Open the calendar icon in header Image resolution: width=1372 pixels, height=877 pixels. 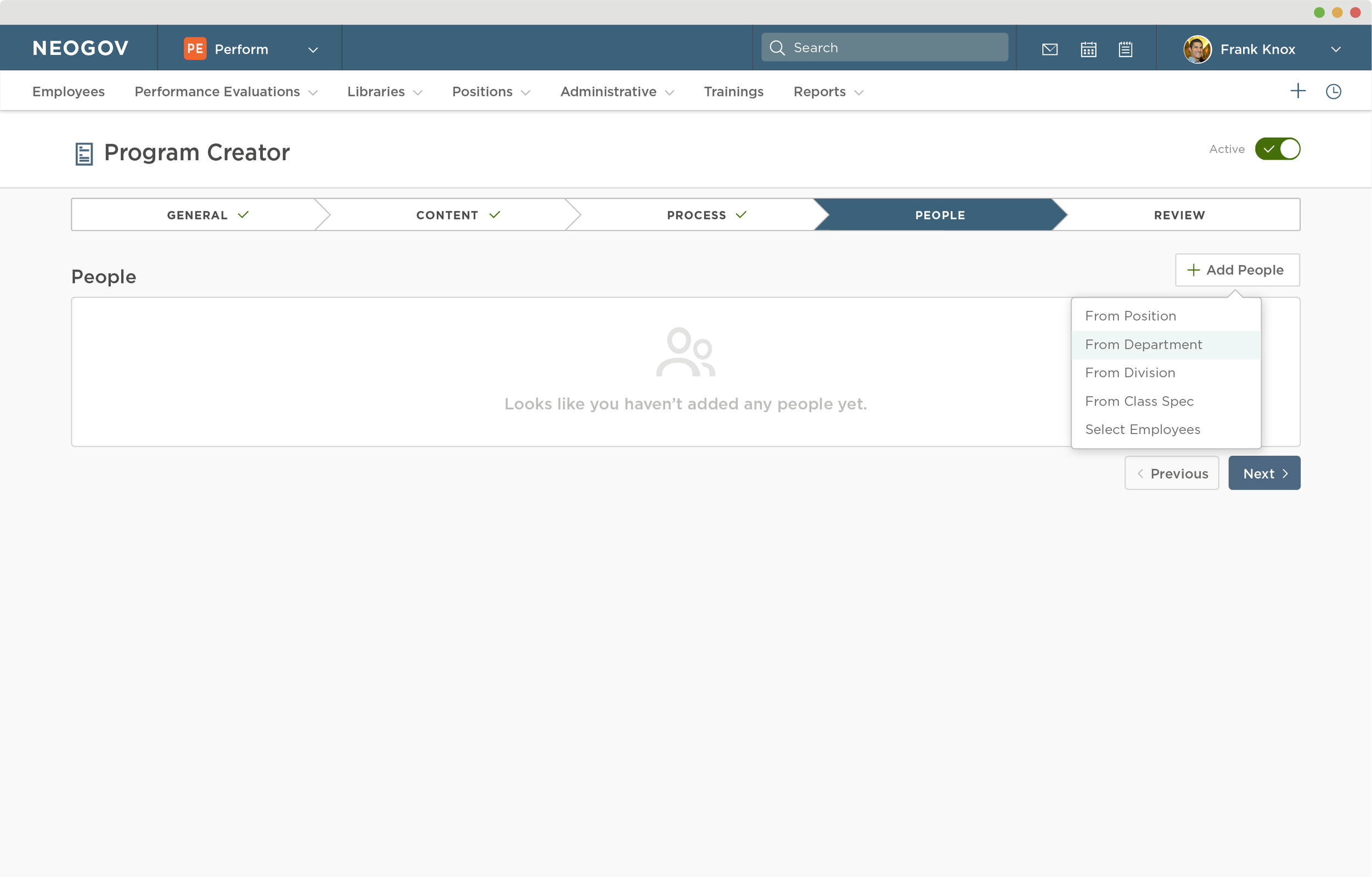1088,49
